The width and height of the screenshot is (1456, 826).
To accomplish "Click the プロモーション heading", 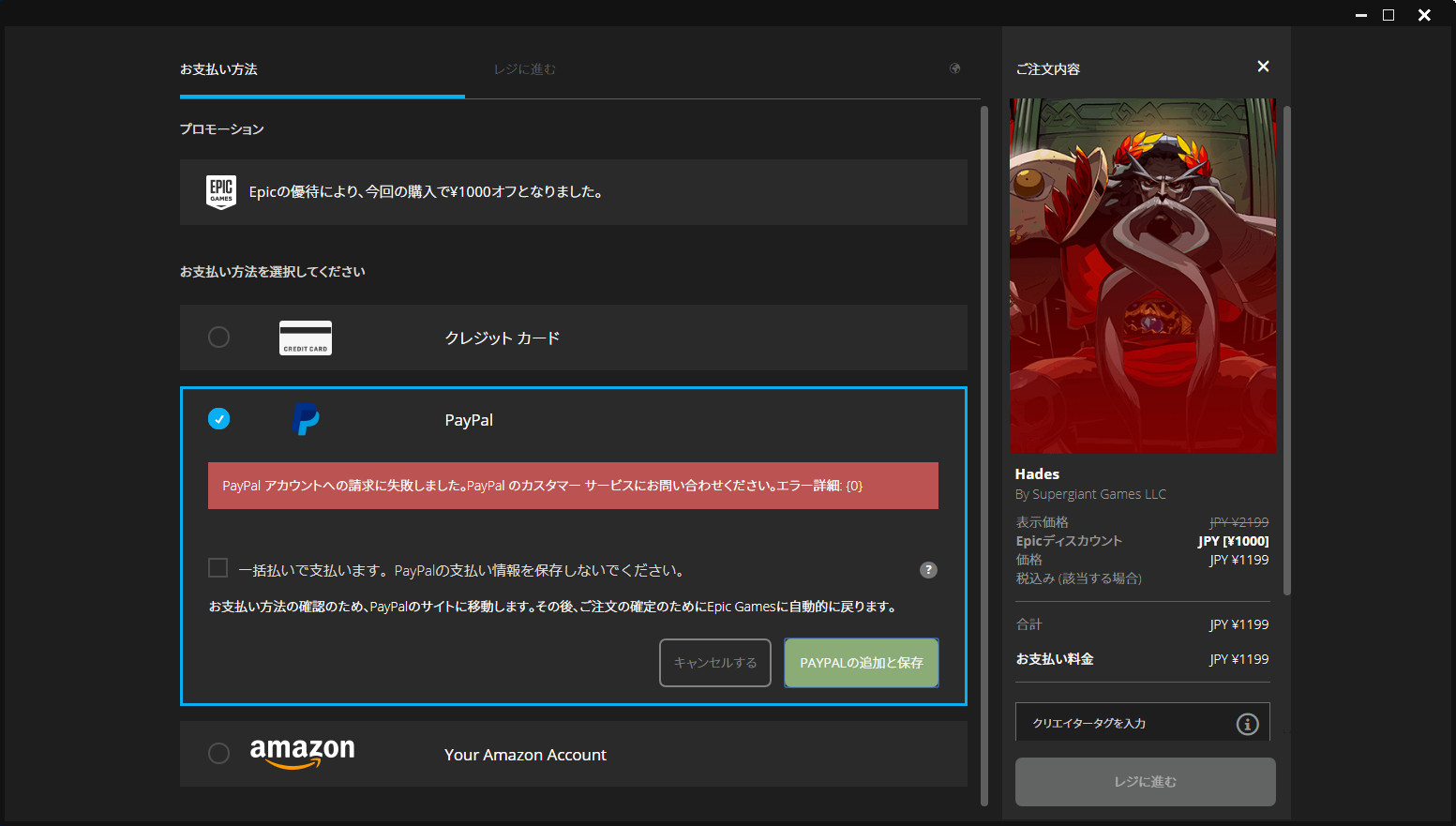I will (x=222, y=129).
